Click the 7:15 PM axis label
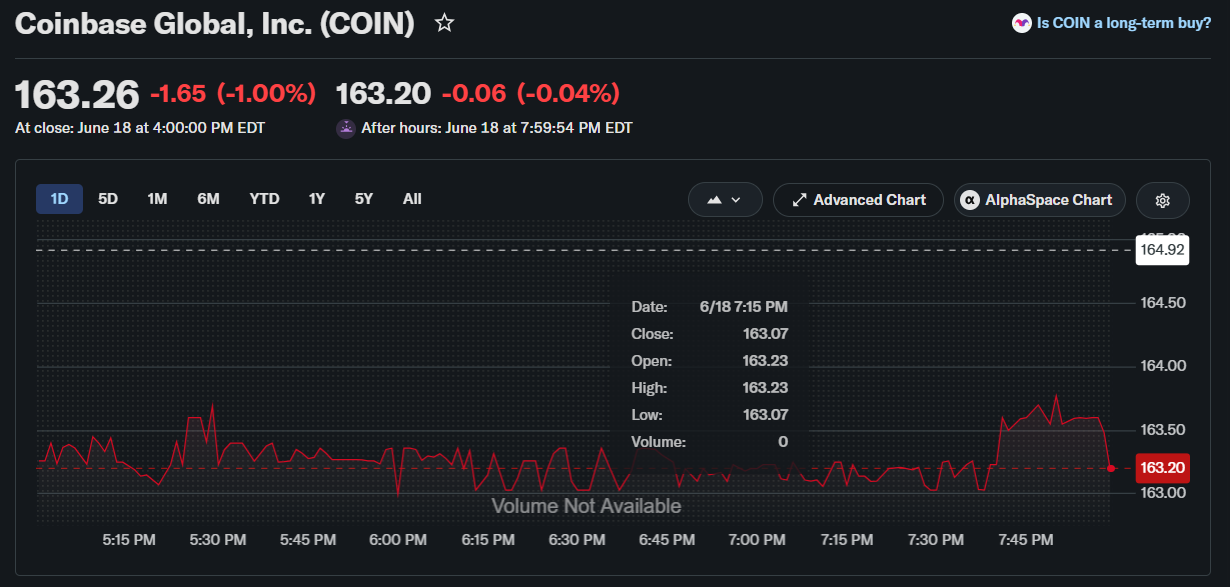This screenshot has width=1230, height=587. (x=847, y=540)
